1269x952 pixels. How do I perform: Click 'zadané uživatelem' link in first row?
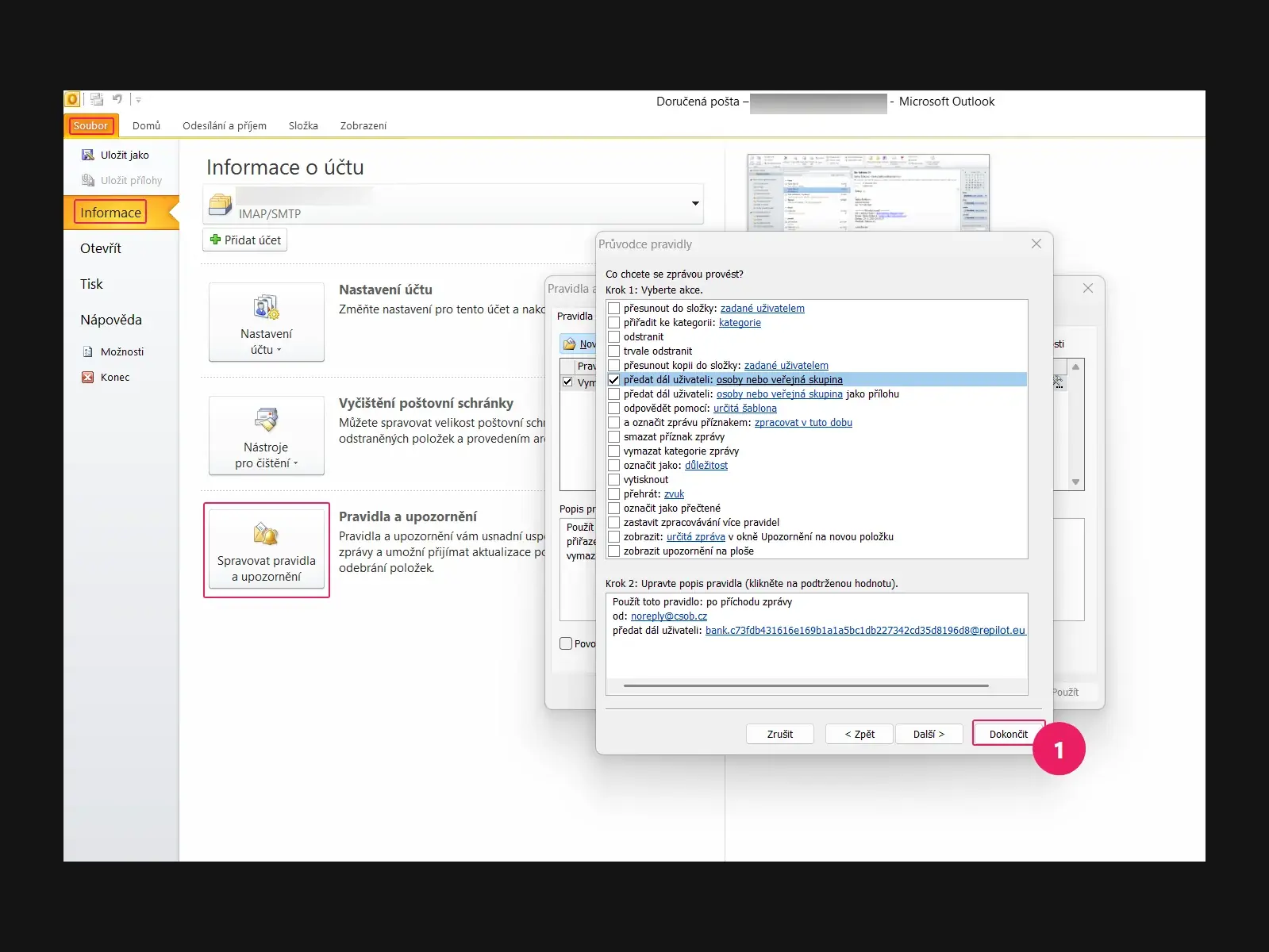pos(763,309)
